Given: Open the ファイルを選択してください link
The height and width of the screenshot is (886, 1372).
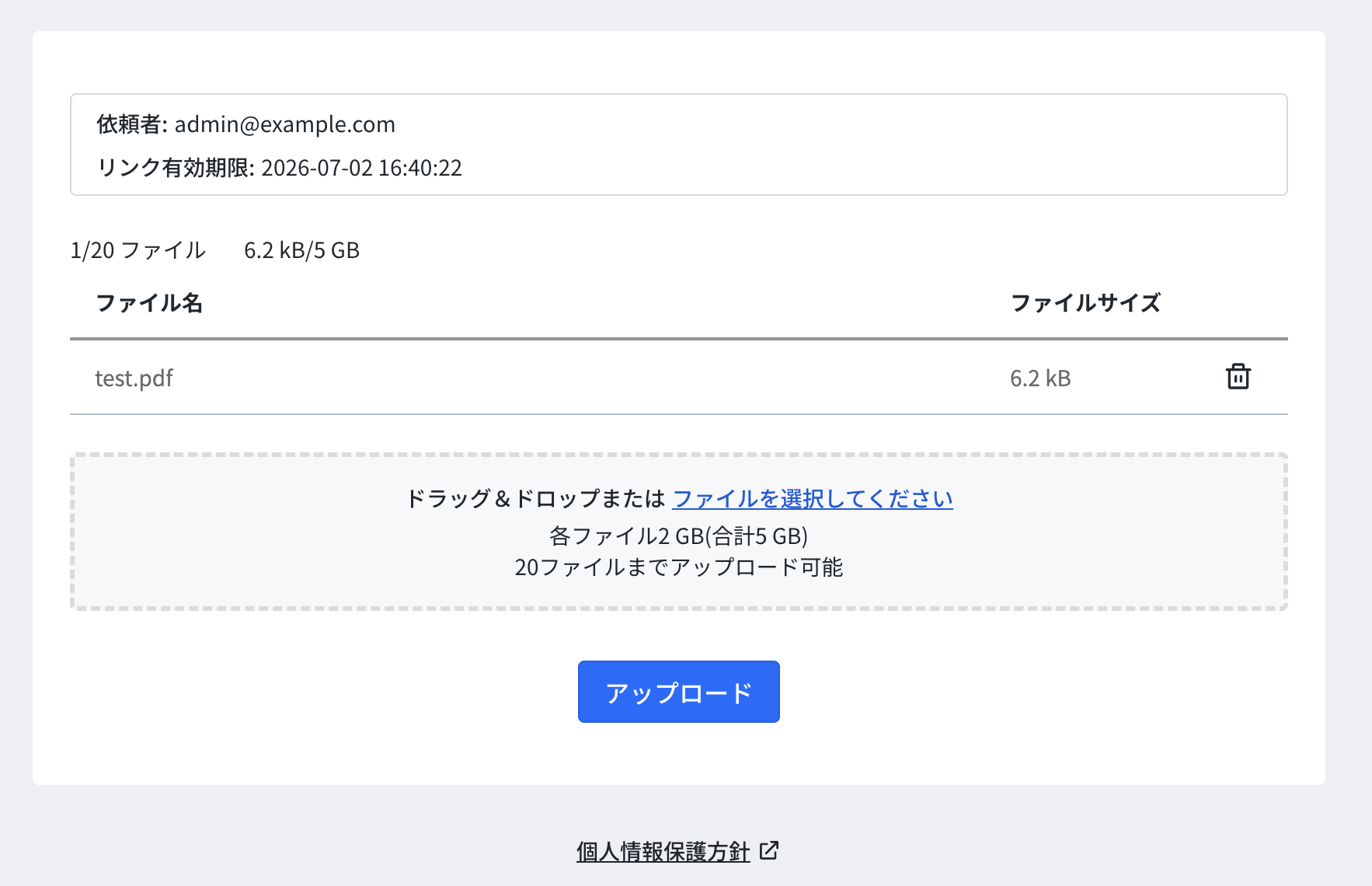Looking at the screenshot, I should click(x=813, y=498).
